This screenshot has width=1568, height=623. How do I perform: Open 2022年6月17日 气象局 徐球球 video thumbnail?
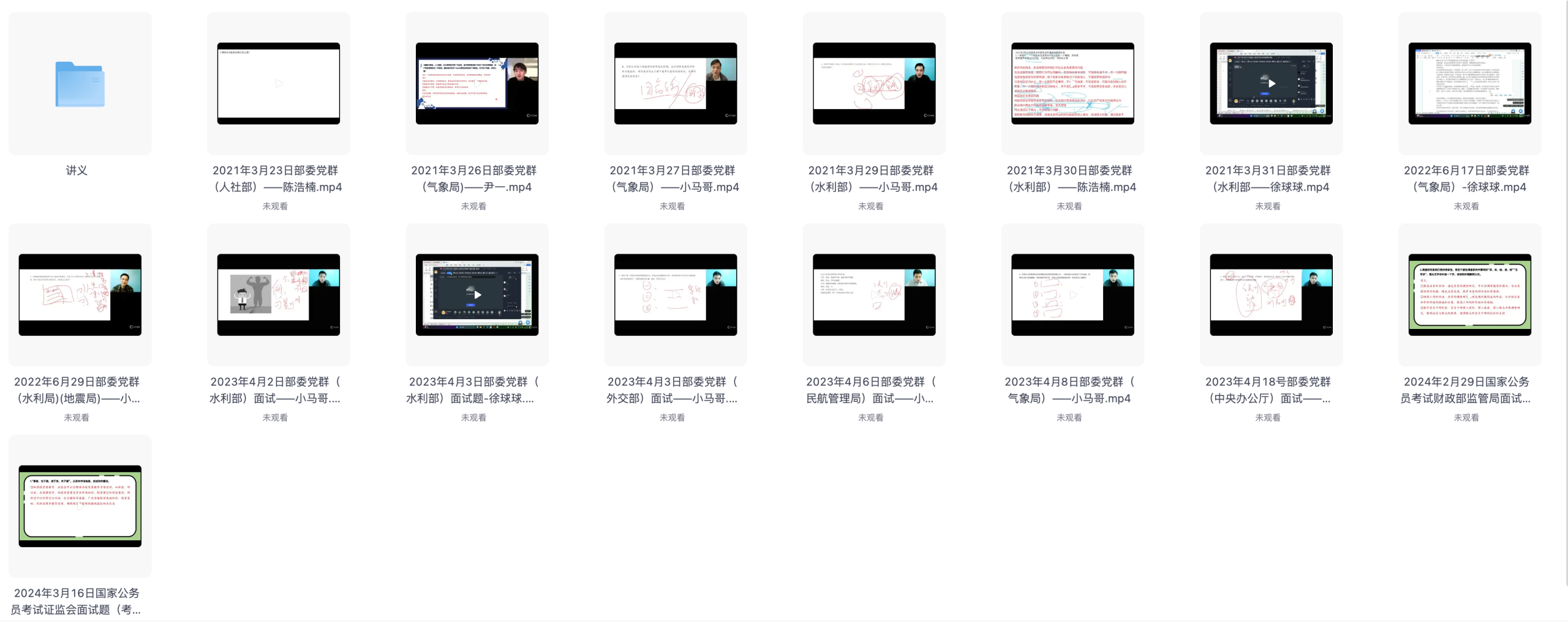pyautogui.click(x=1469, y=83)
